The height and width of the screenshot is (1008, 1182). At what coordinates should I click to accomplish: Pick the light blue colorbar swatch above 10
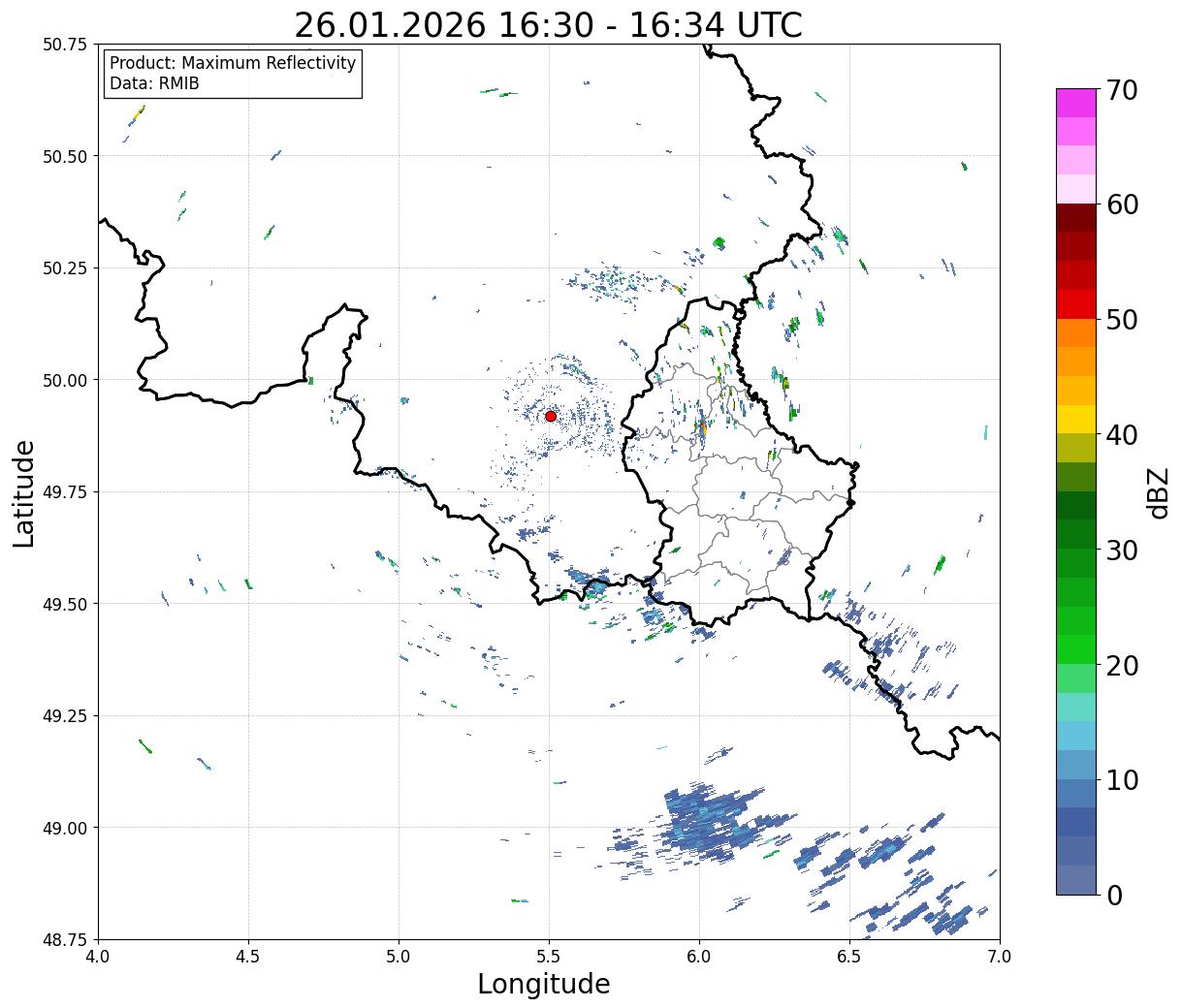coord(1076,736)
